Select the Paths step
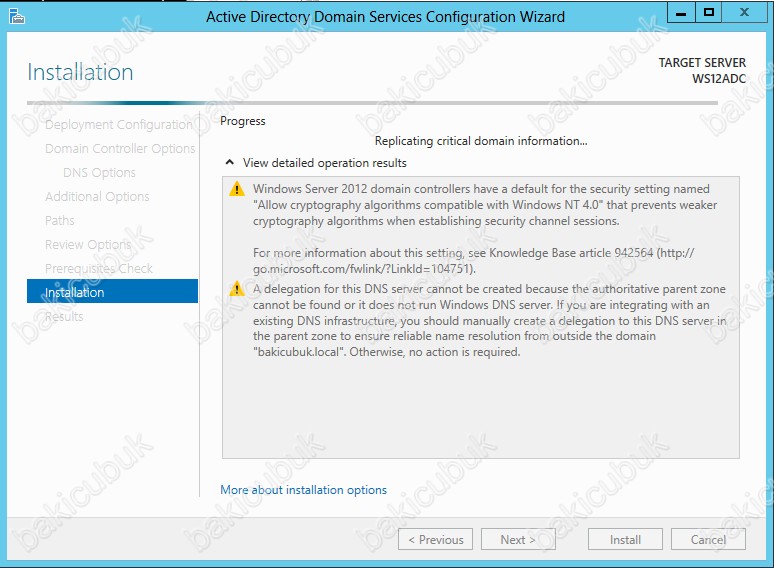The width and height of the screenshot is (774, 568). click(60, 221)
